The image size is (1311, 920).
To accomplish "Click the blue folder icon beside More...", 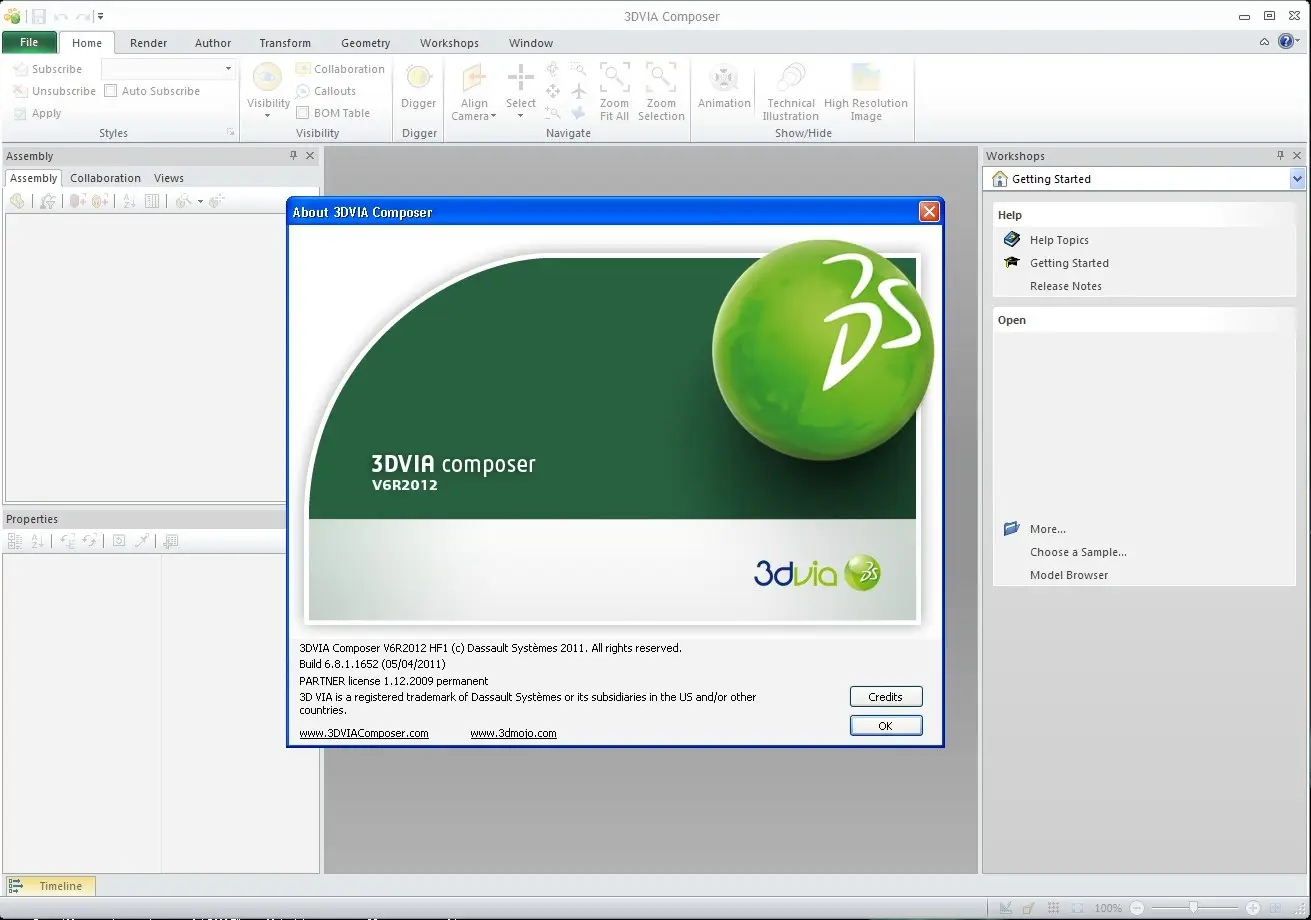I will click(1011, 528).
